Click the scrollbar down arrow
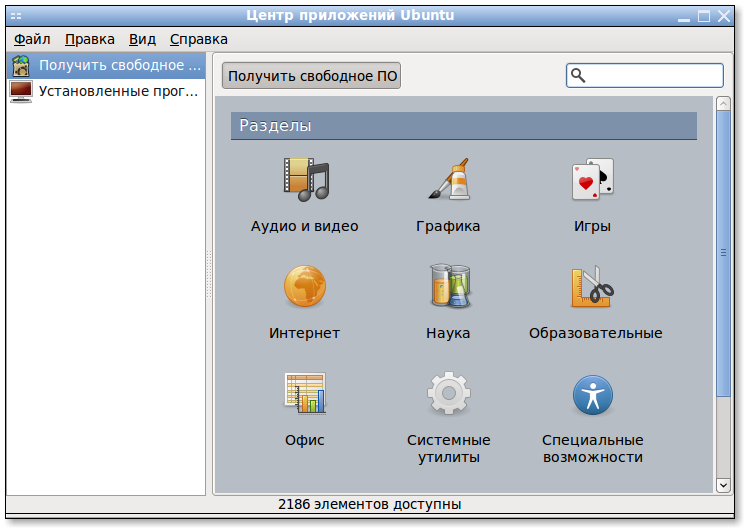This screenshot has width=744, height=528. tap(723, 485)
